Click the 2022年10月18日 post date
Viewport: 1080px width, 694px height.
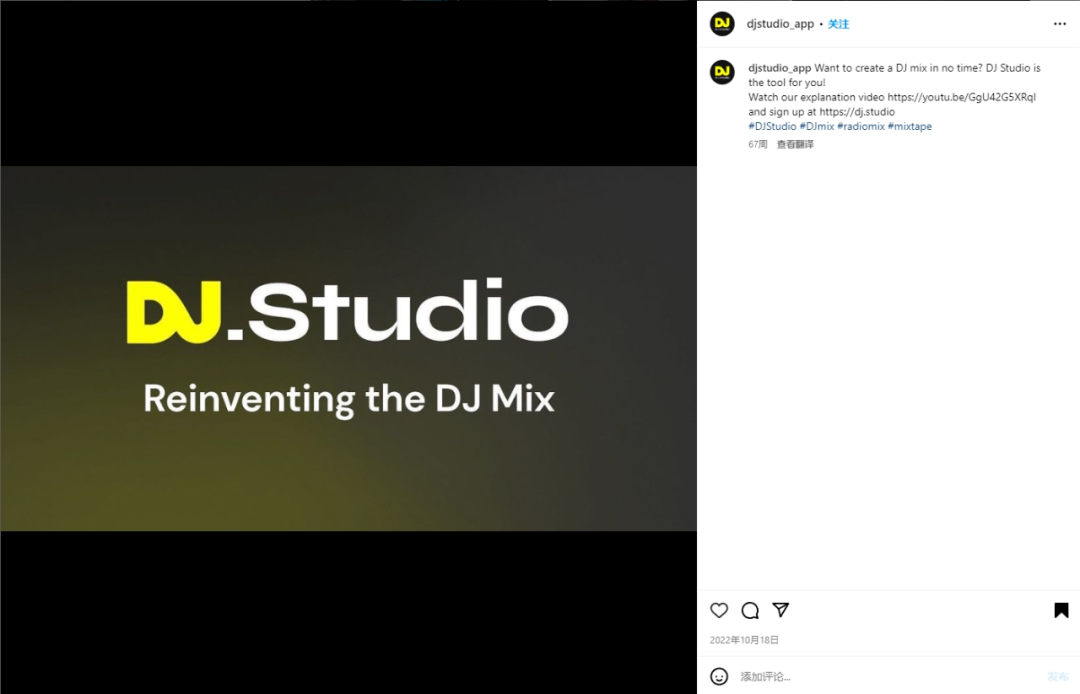(x=745, y=640)
